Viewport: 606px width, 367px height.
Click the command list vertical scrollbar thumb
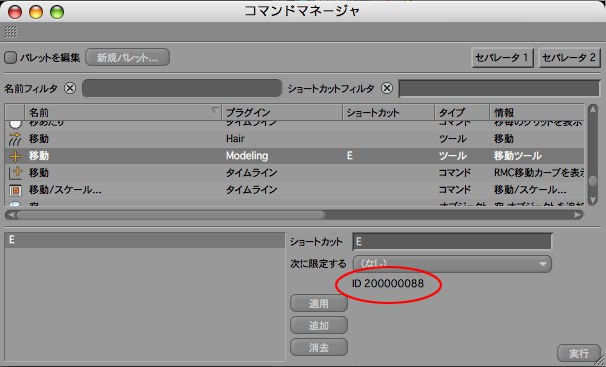(x=592, y=181)
